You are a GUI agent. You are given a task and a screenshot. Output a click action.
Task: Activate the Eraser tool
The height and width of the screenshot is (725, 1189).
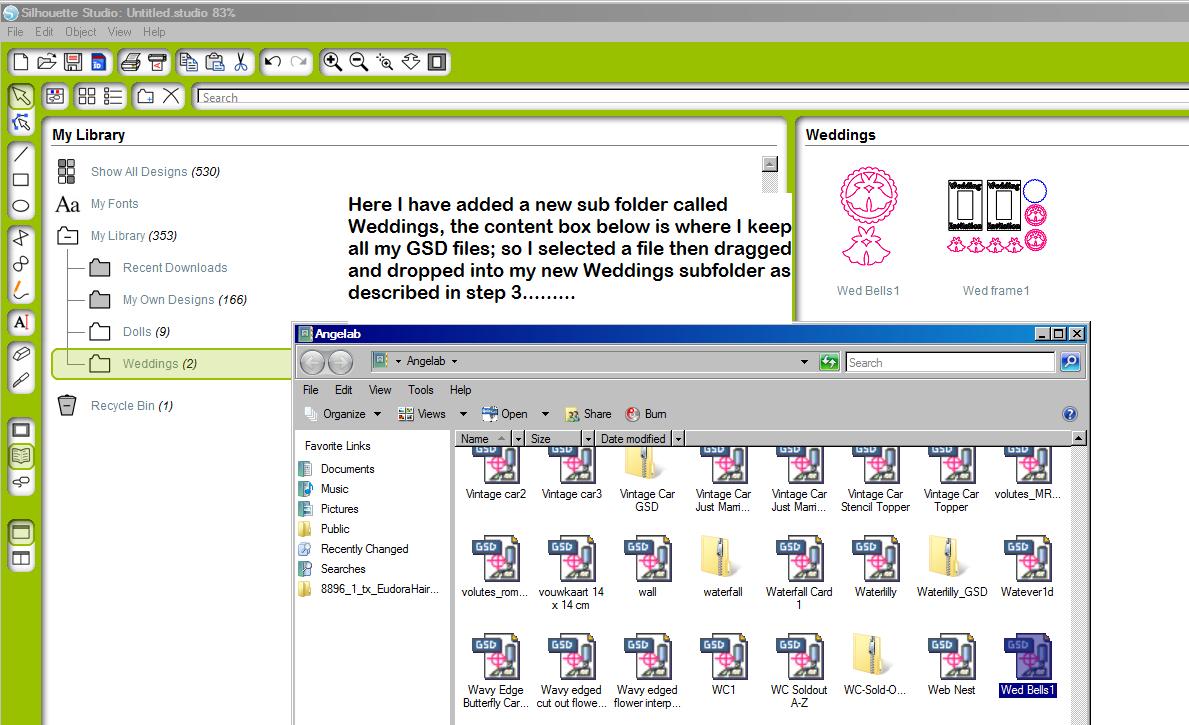[x=21, y=354]
